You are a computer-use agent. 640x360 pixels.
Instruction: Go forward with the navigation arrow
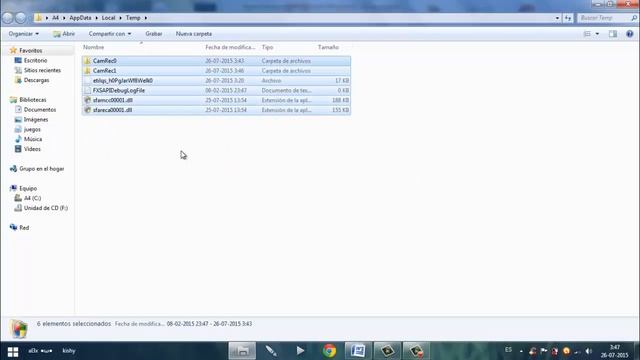(21, 18)
